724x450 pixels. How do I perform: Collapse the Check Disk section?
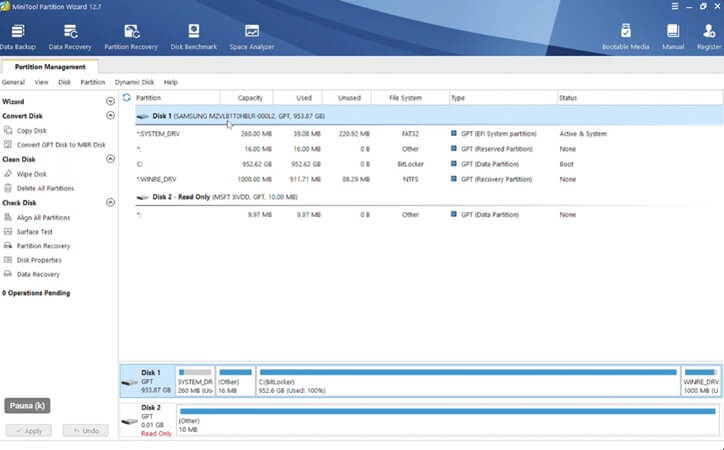pos(110,202)
